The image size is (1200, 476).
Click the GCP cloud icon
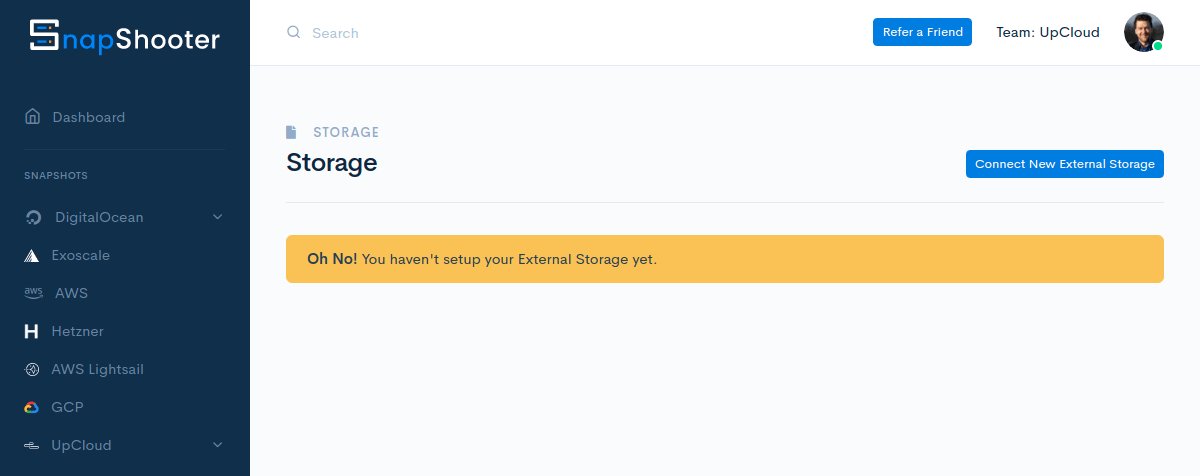(x=32, y=407)
